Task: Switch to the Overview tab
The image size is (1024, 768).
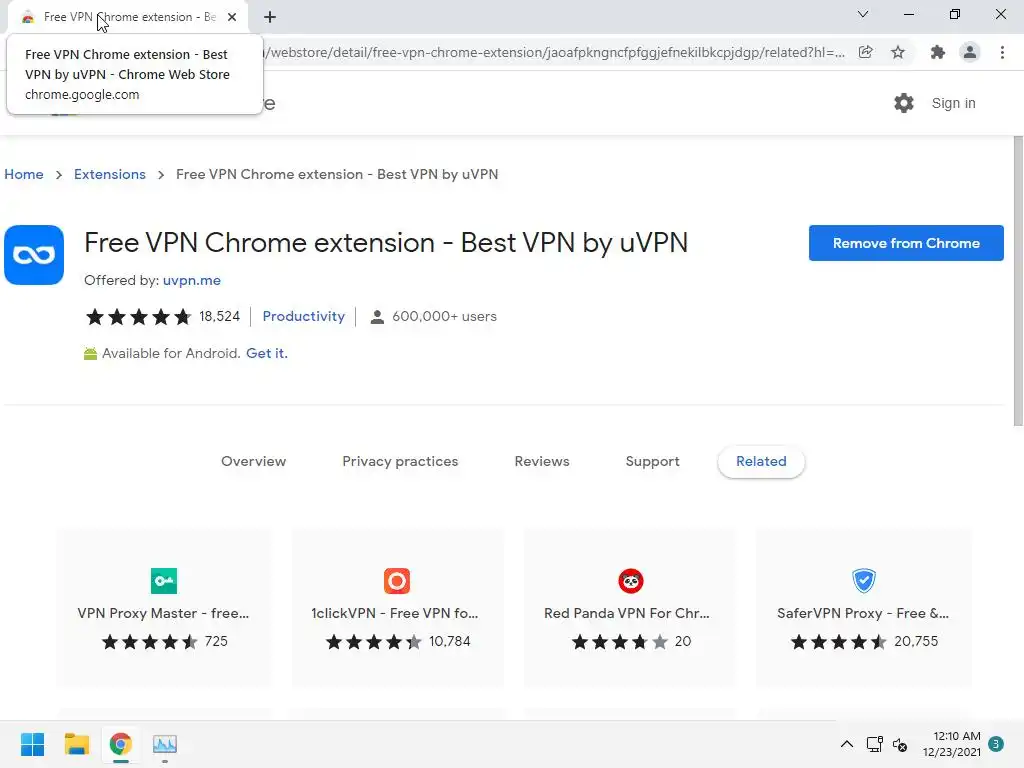Action: point(253,461)
